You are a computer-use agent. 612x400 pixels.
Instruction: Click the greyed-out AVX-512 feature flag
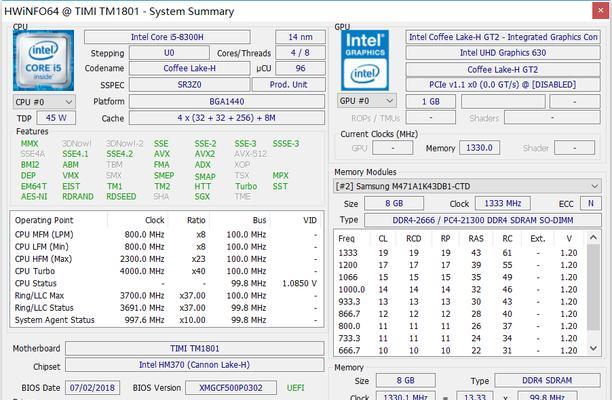click(251, 154)
